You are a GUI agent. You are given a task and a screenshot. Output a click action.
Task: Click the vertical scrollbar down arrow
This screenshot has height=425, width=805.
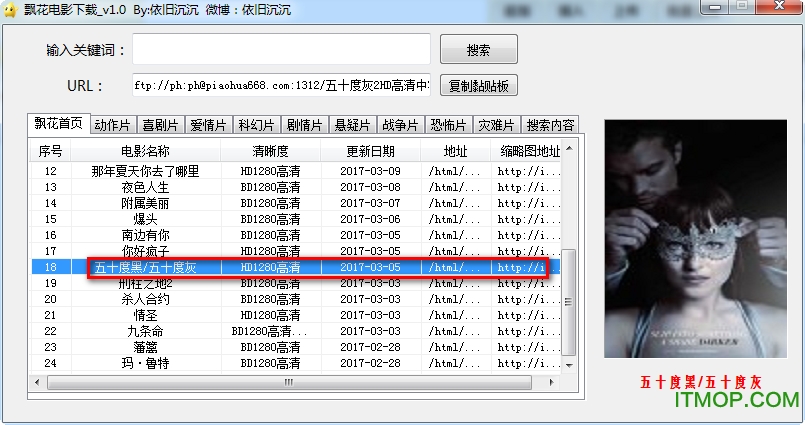point(569,365)
